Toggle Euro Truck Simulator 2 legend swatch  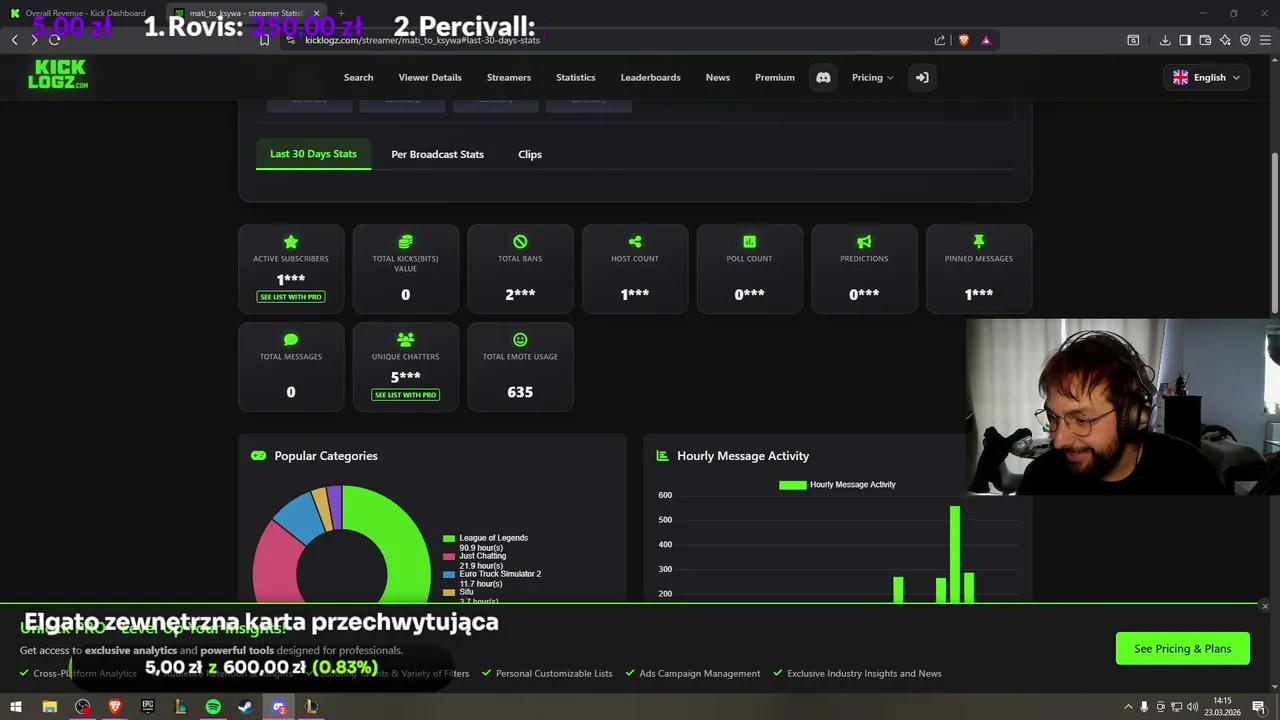449,574
